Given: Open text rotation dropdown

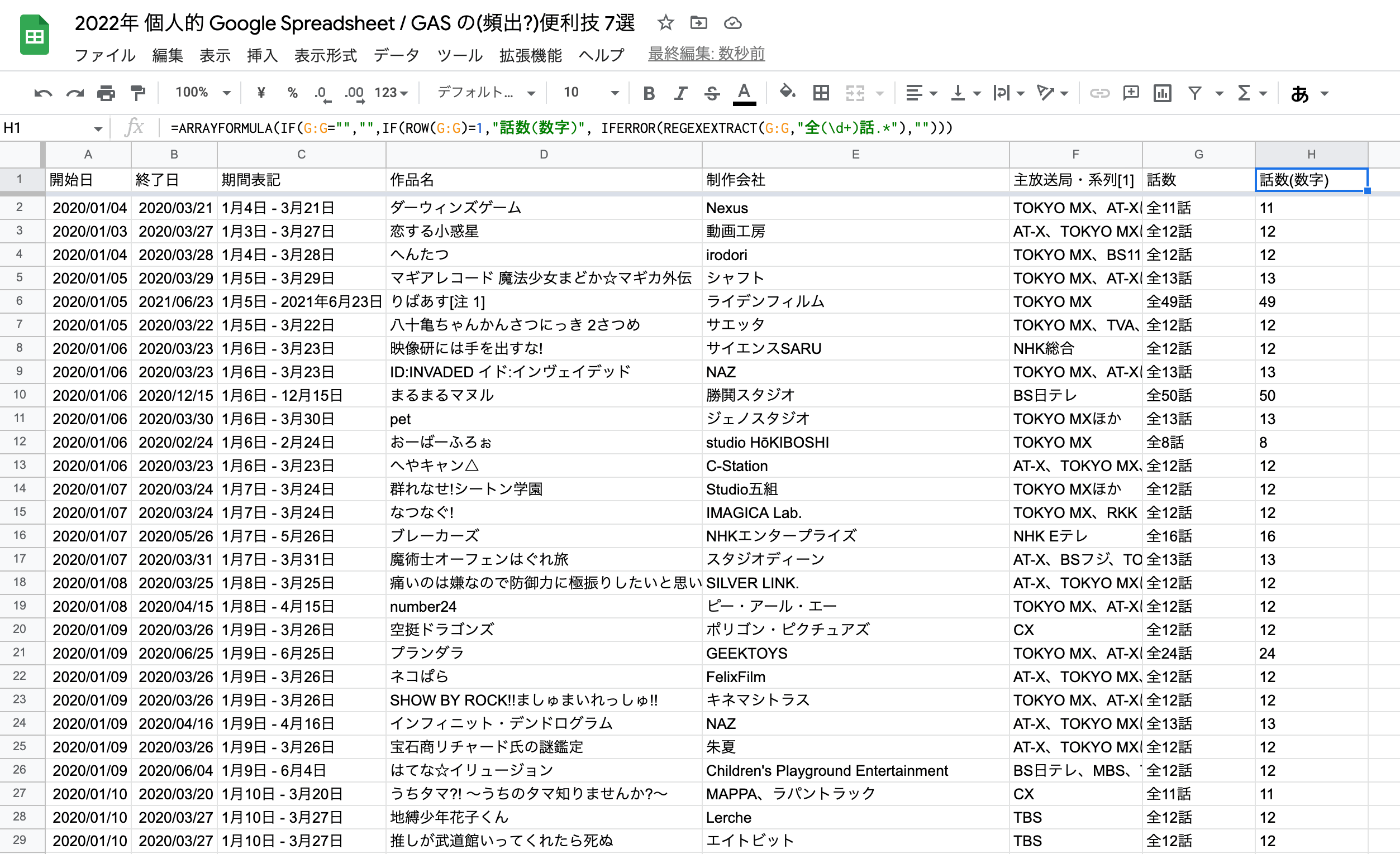Looking at the screenshot, I should [1053, 93].
